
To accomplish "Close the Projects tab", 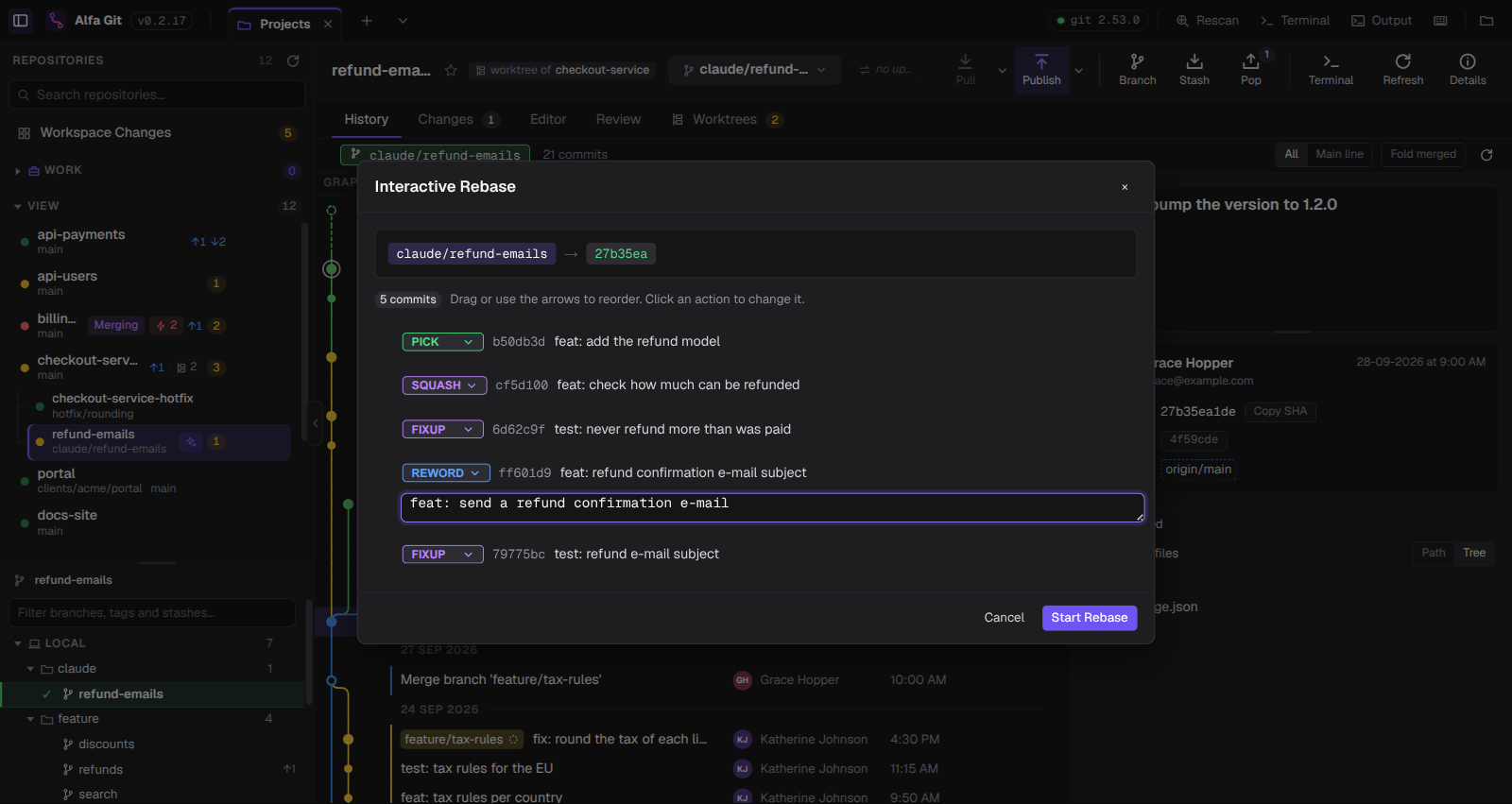I will coord(328,25).
